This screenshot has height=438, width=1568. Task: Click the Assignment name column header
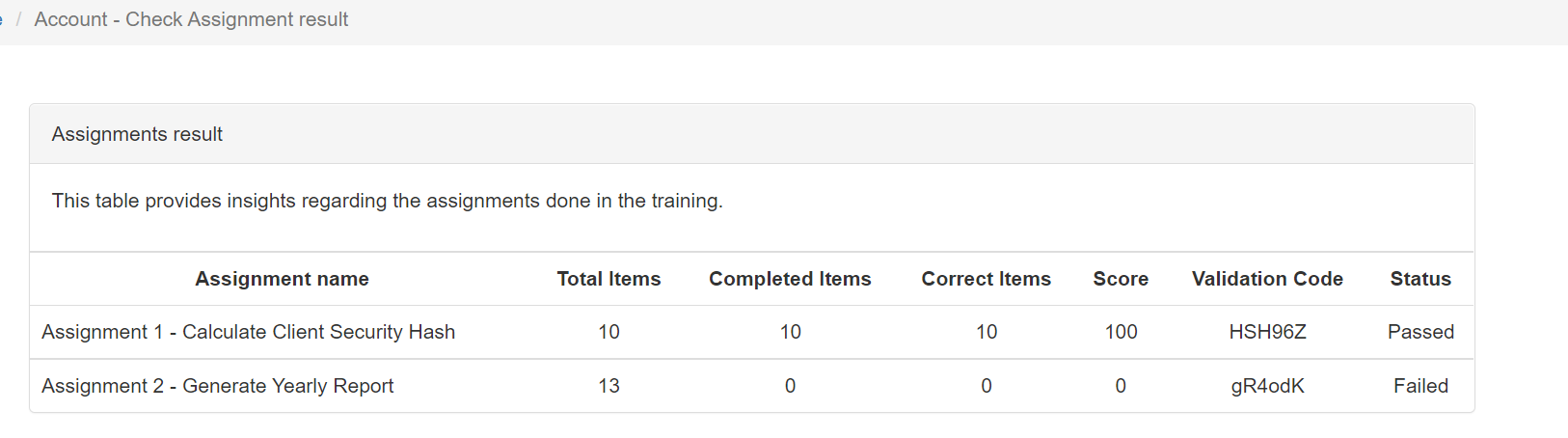[x=282, y=279]
